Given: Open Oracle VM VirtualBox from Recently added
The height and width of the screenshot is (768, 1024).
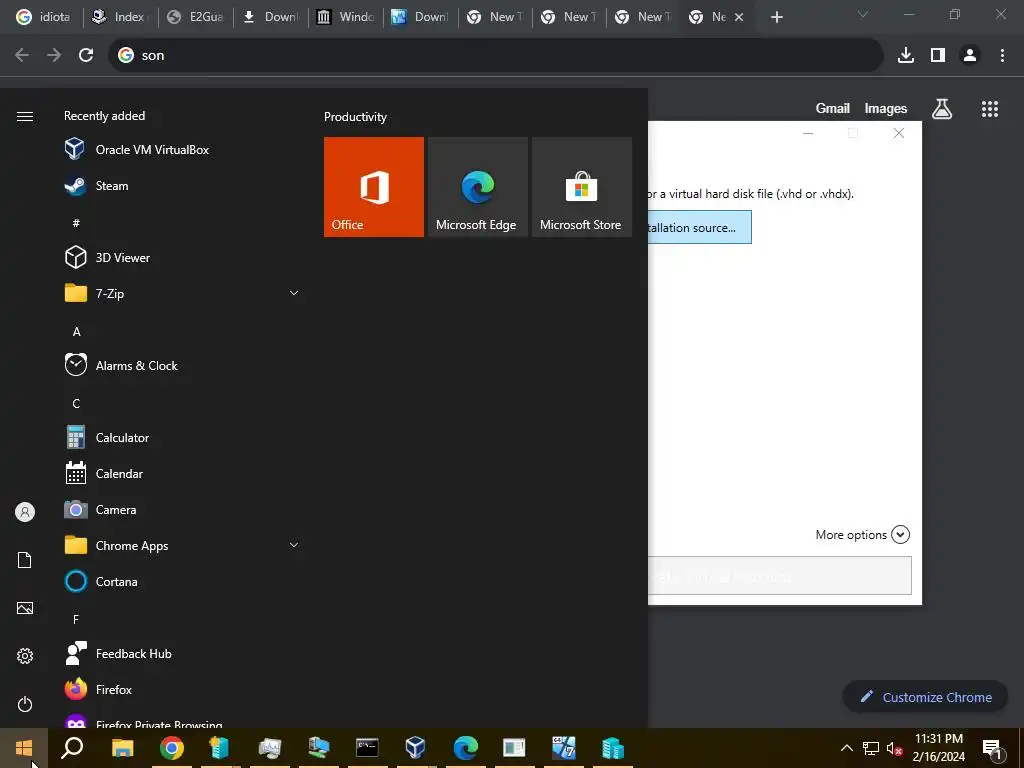Looking at the screenshot, I should pos(182,150).
